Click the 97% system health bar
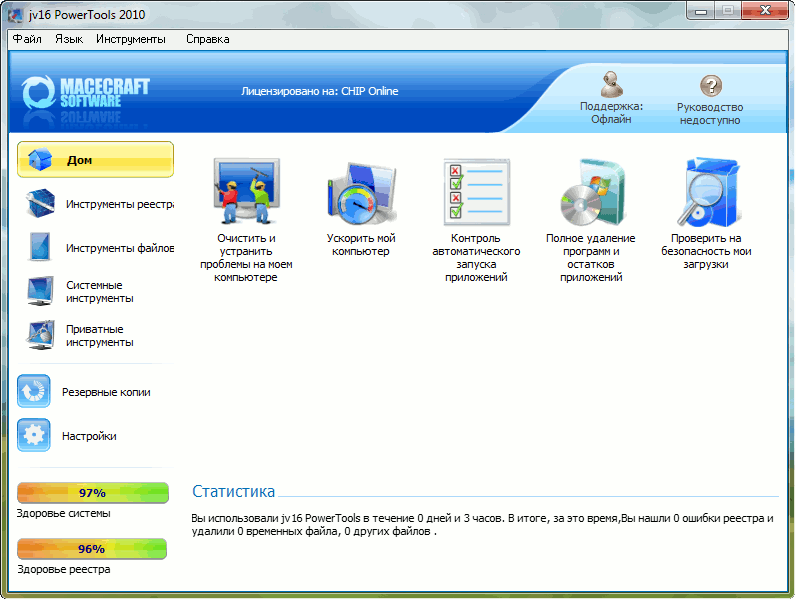 [x=93, y=493]
